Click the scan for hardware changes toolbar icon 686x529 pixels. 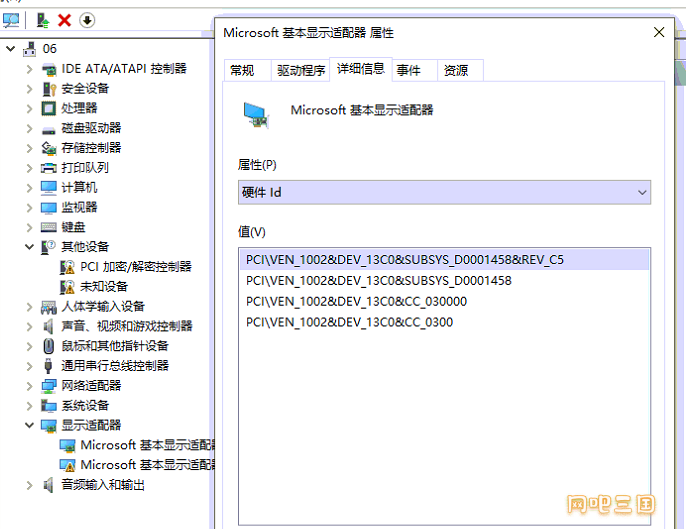[x=11, y=20]
